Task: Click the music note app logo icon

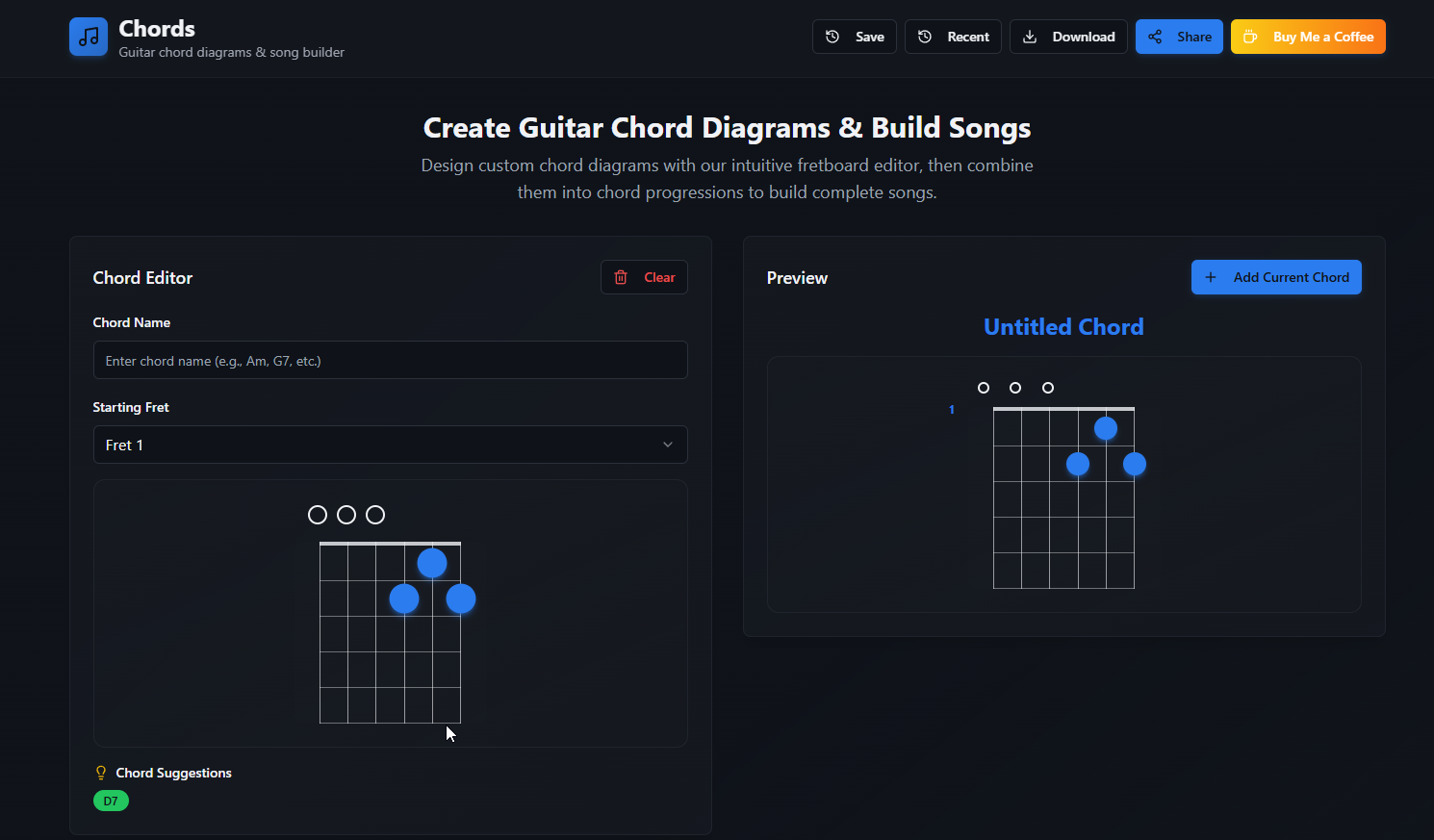Action: pyautogui.click(x=88, y=37)
